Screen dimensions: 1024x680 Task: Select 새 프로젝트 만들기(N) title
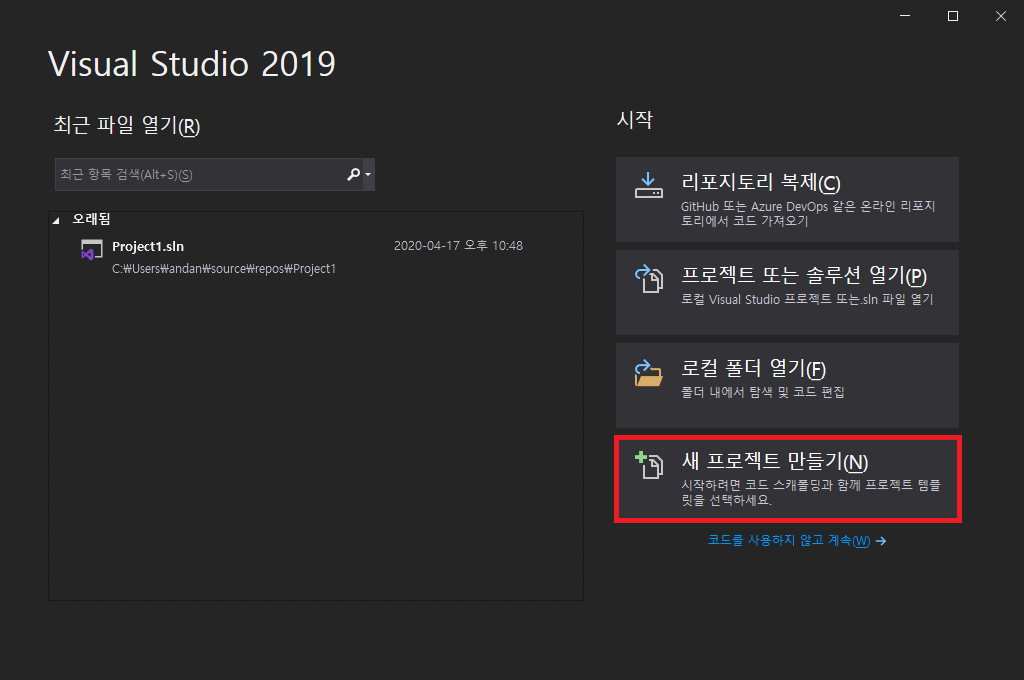point(775,461)
